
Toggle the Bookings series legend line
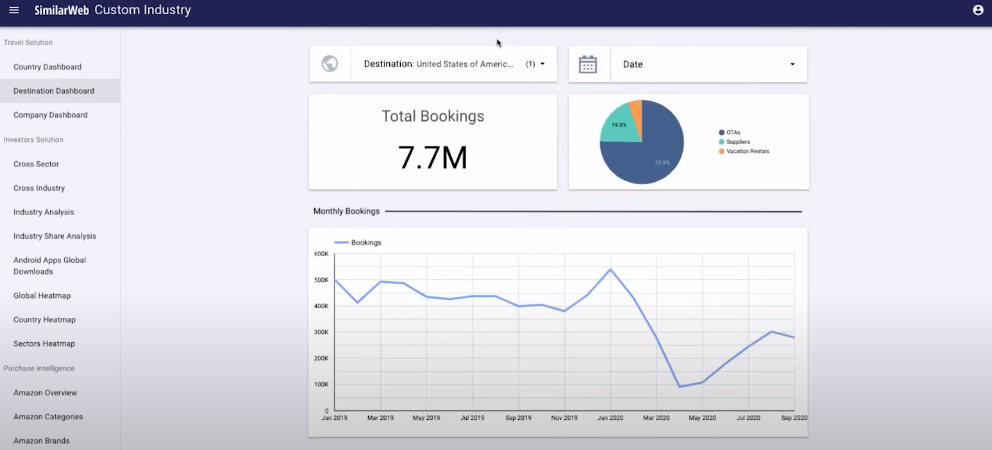click(341, 243)
